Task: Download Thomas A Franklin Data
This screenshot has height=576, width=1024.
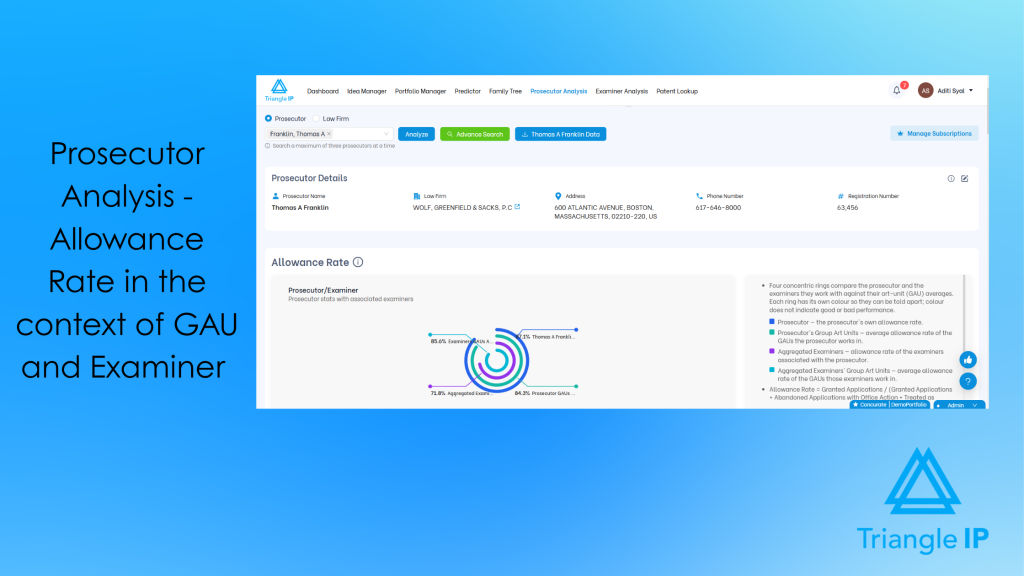Action: point(560,134)
